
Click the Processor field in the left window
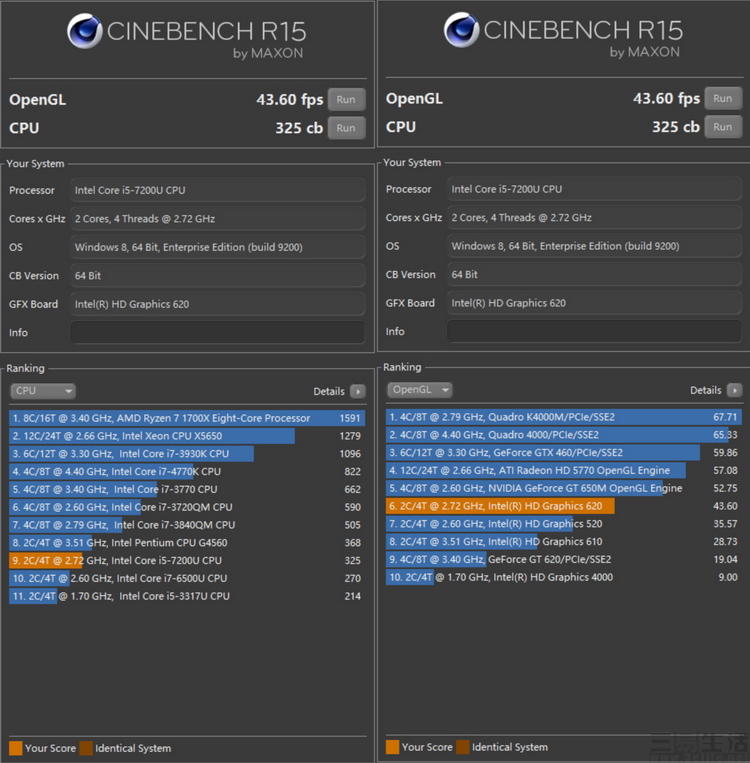coord(218,190)
